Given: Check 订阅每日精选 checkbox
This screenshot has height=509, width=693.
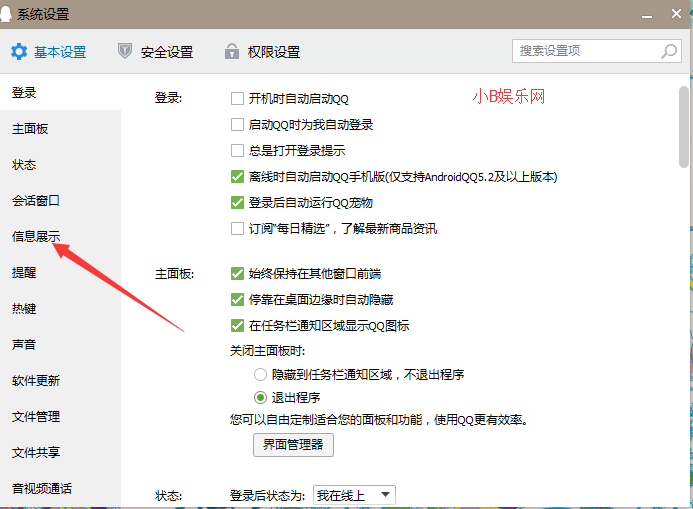Looking at the screenshot, I should (x=237, y=229).
